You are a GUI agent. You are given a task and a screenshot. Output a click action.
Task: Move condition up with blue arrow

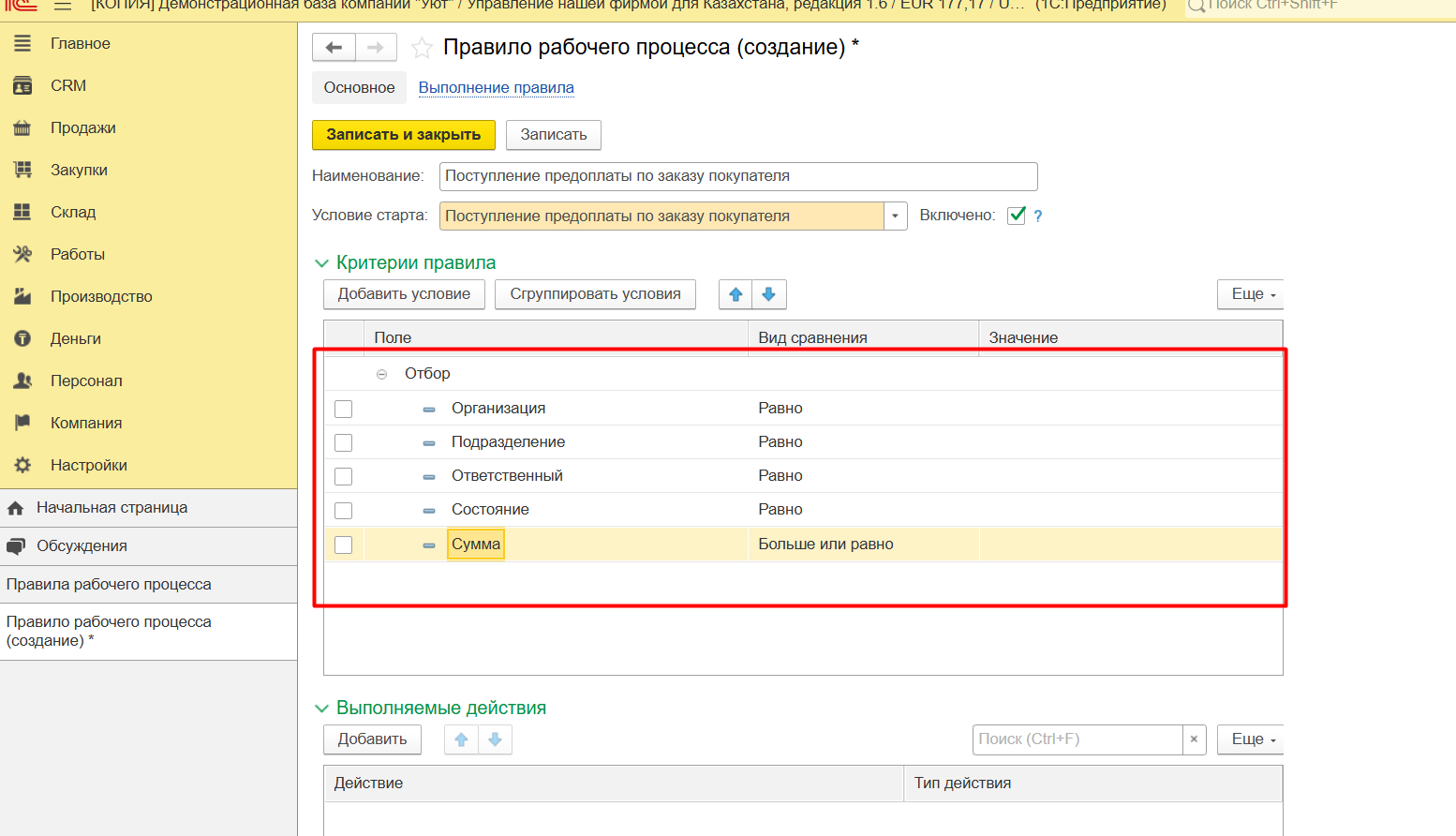click(735, 294)
